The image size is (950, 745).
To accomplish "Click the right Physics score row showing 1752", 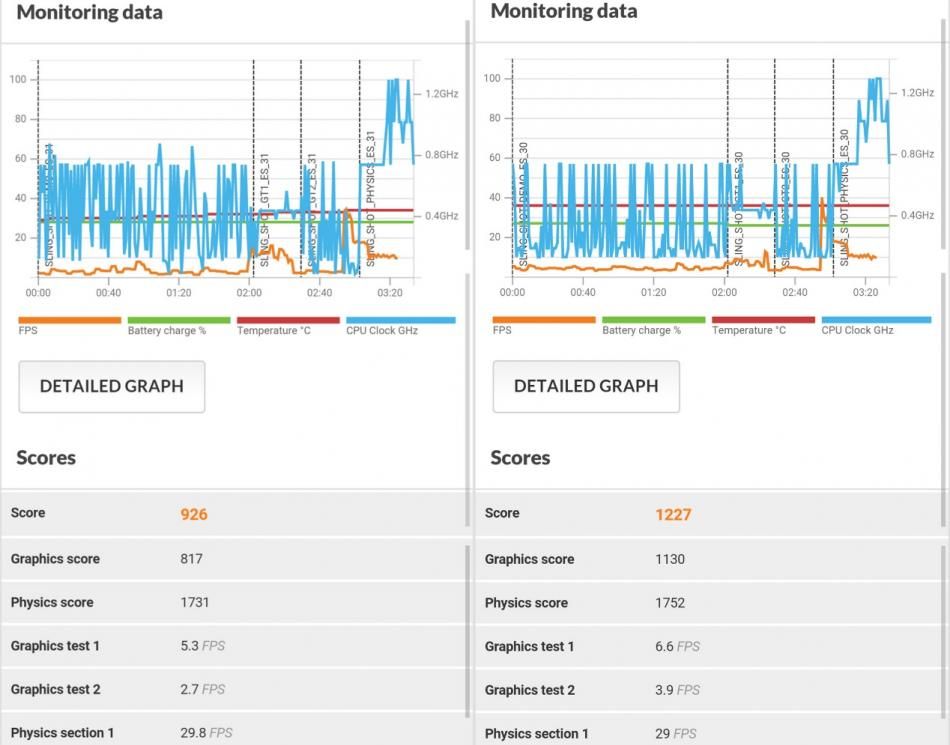I will click(708, 603).
